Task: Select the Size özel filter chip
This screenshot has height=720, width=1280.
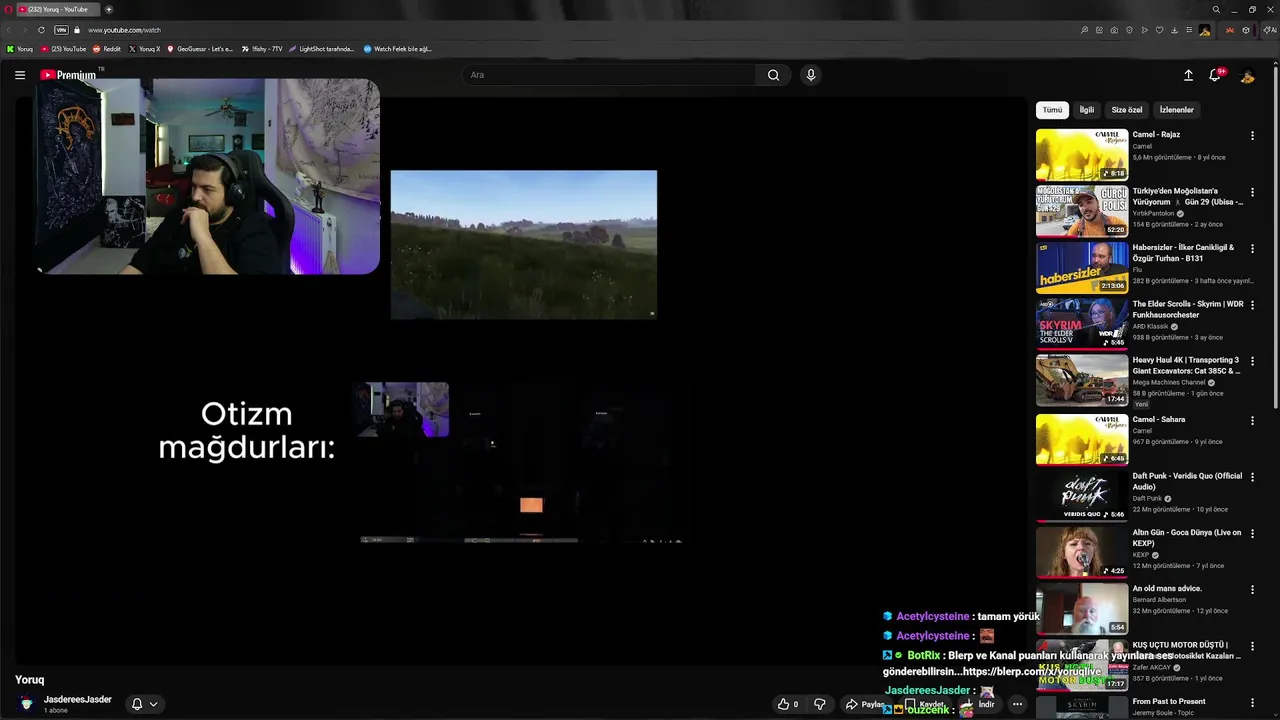Action: point(1127,110)
